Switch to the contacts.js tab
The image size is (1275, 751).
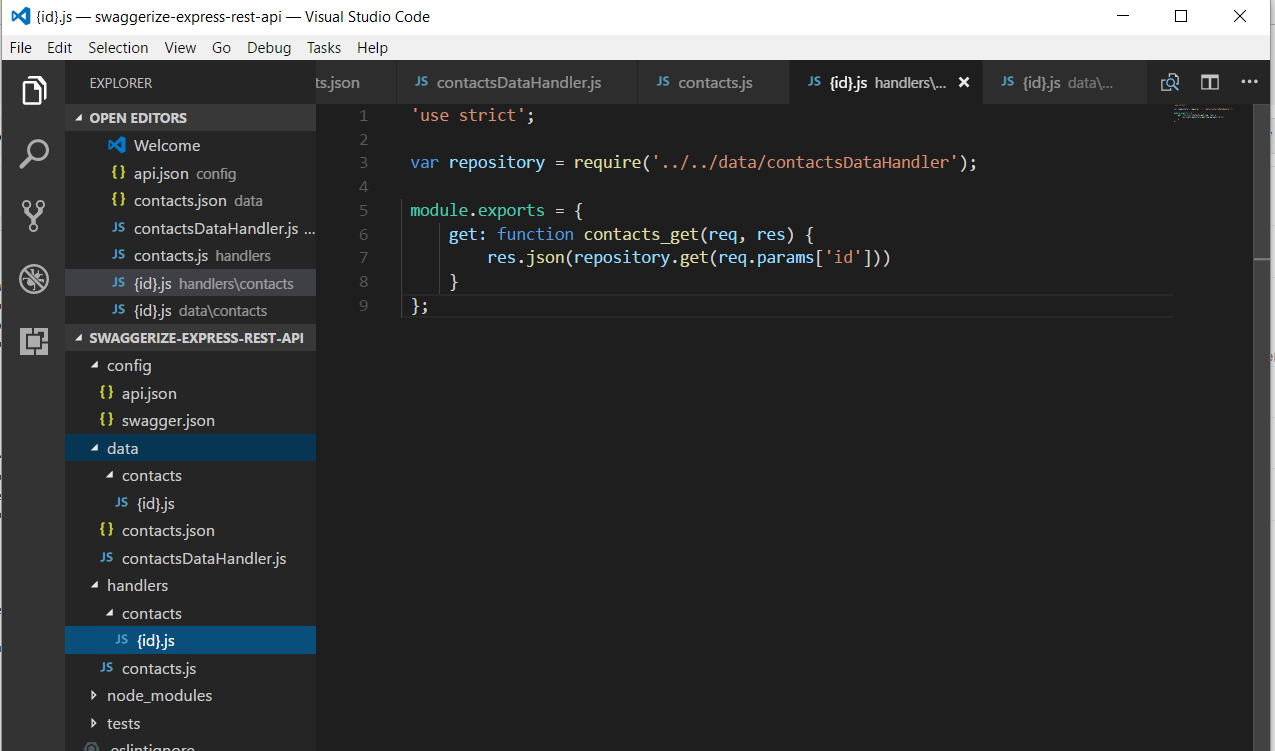click(714, 83)
